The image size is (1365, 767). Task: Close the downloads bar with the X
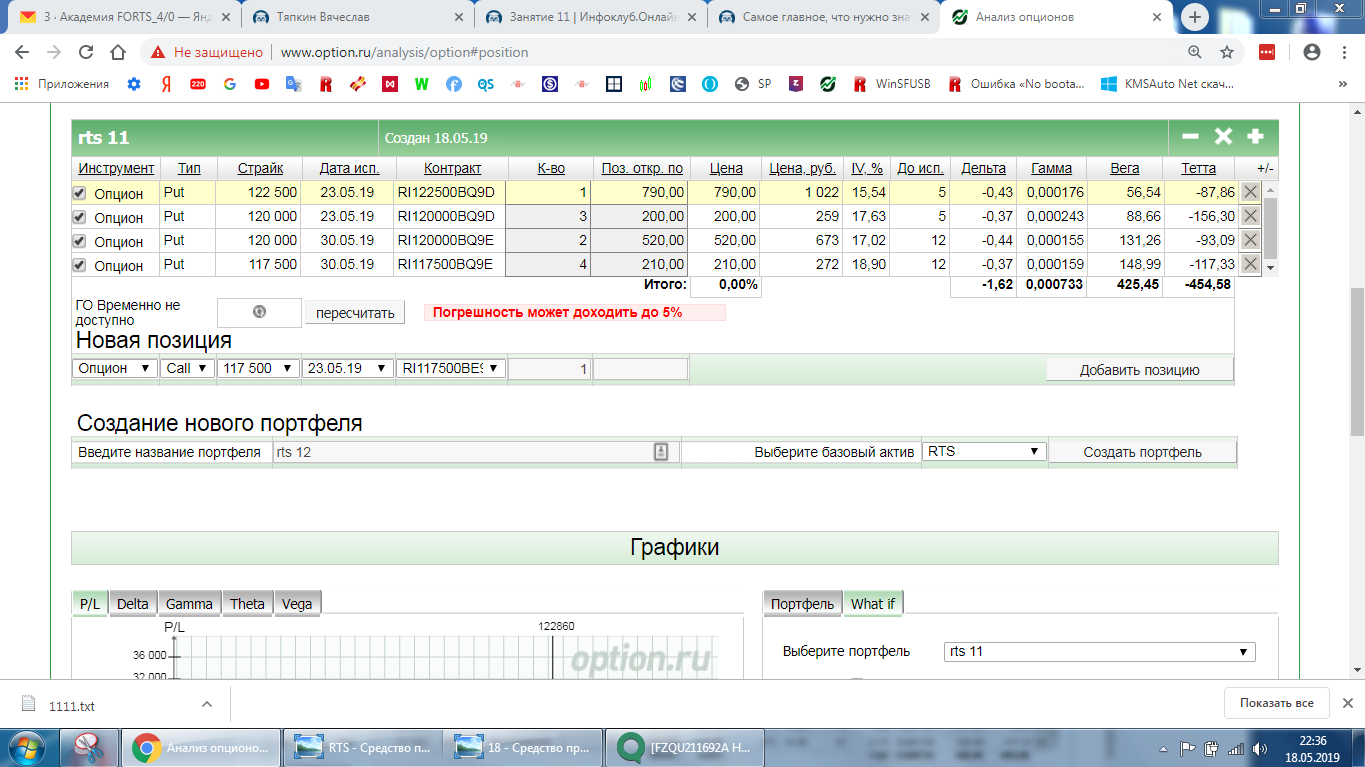1347,703
